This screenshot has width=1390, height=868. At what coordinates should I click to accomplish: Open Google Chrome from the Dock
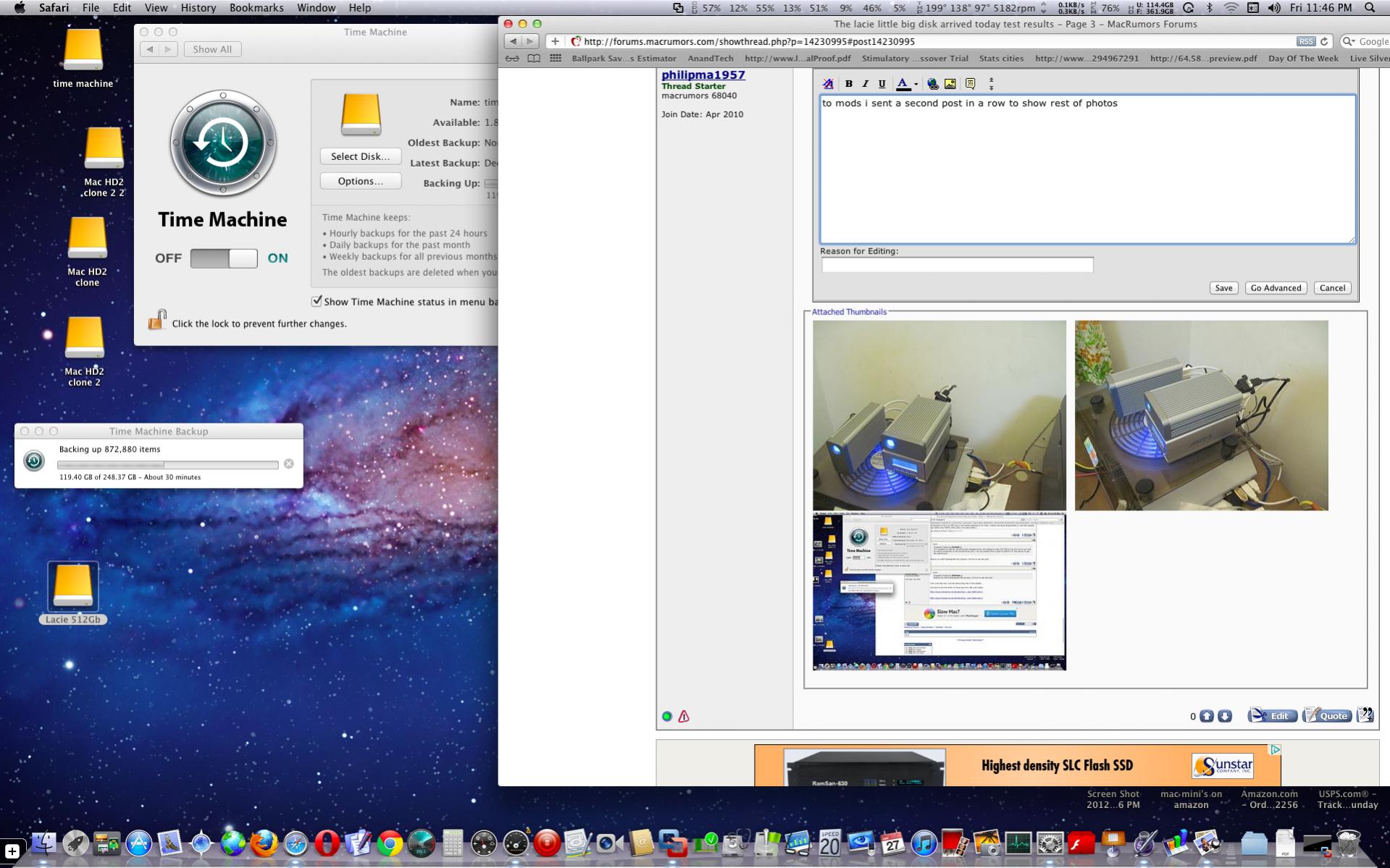click(390, 843)
